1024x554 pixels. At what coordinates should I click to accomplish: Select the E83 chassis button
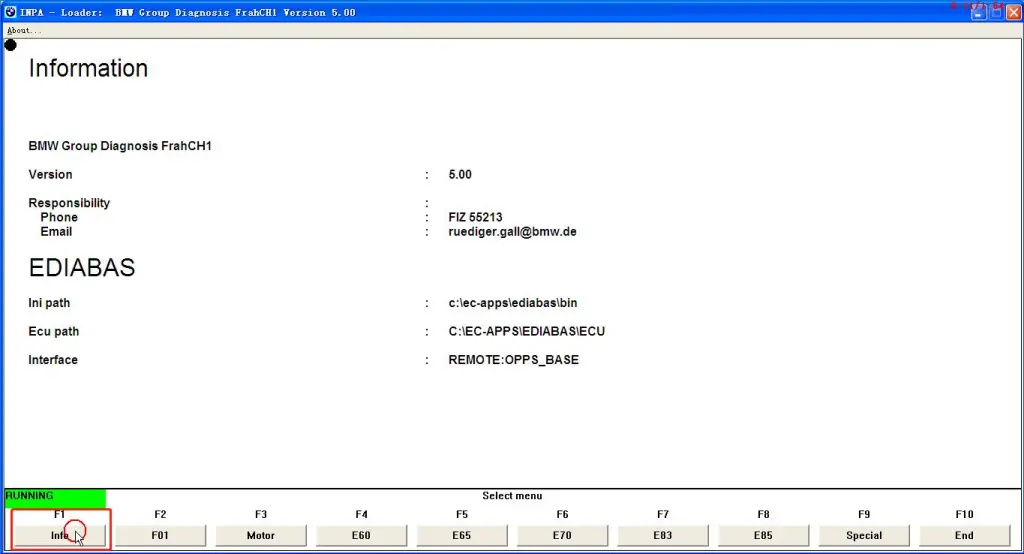pos(663,535)
